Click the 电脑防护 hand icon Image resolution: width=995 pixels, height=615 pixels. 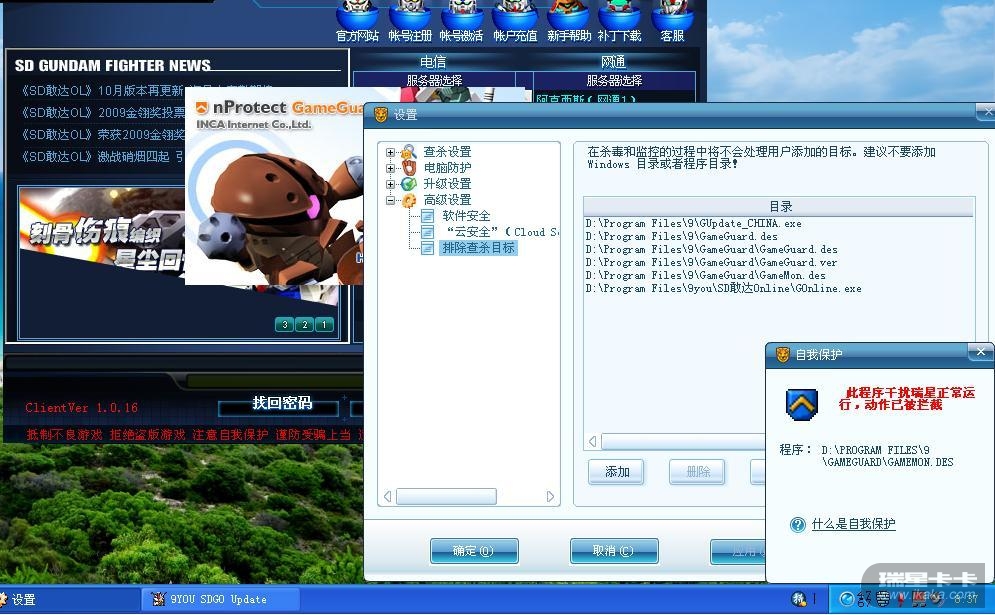(409, 168)
